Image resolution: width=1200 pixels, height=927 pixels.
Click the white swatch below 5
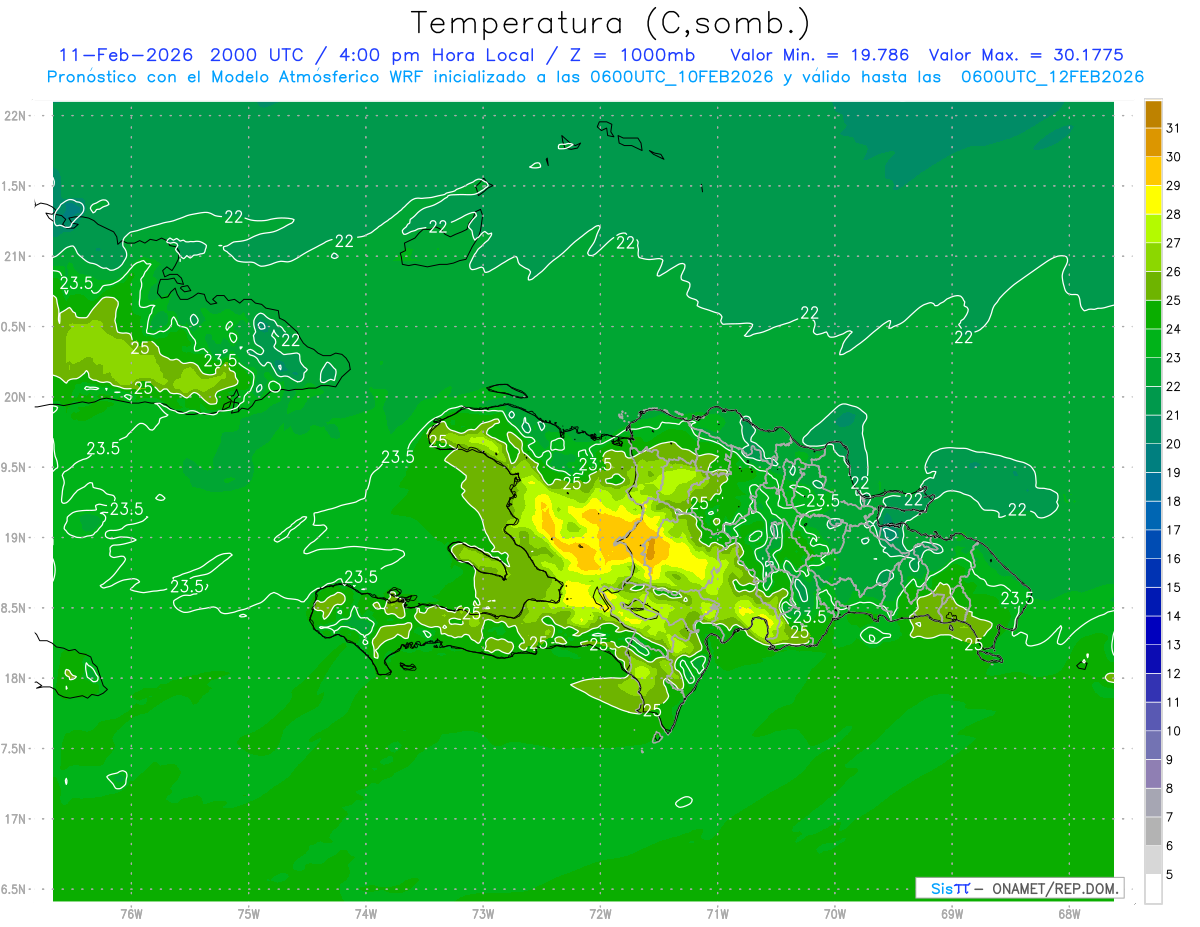coord(1153,889)
